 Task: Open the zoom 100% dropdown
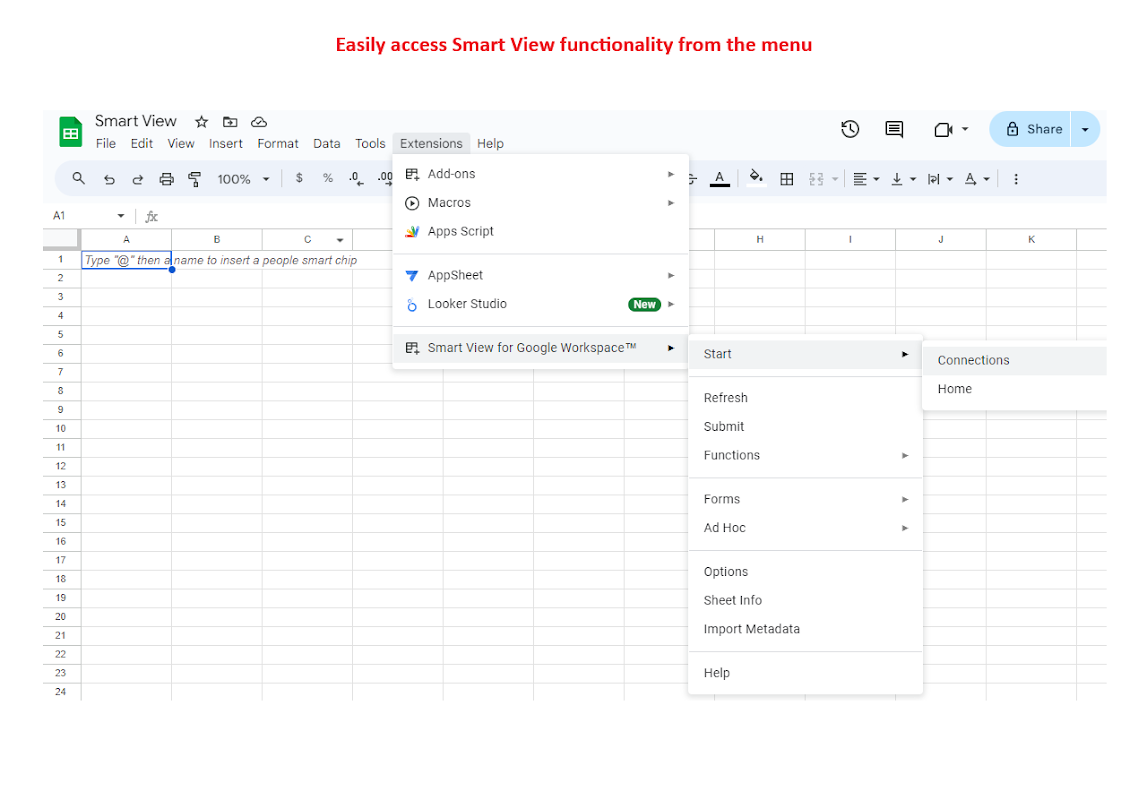point(244,179)
